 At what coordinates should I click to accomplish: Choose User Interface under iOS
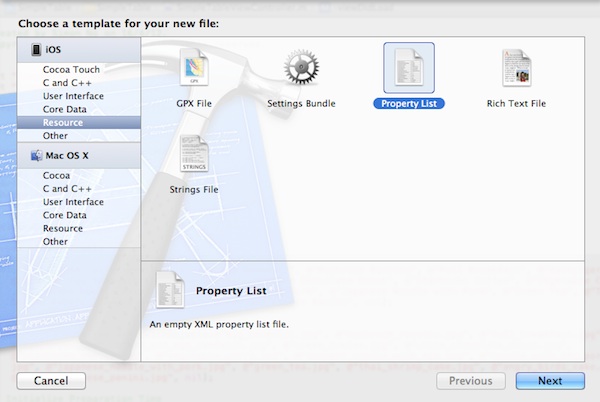(73, 96)
